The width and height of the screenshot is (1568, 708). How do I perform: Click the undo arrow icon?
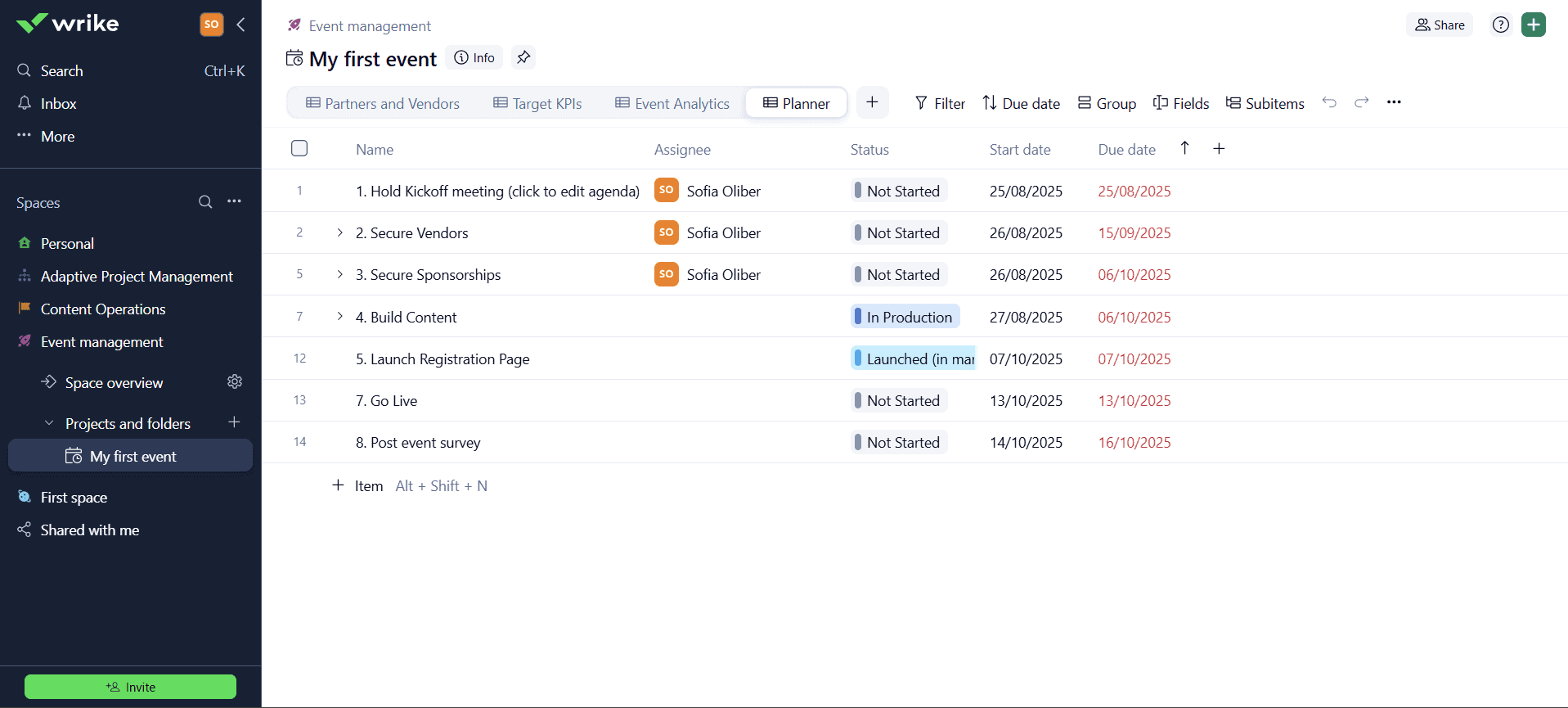(1329, 102)
